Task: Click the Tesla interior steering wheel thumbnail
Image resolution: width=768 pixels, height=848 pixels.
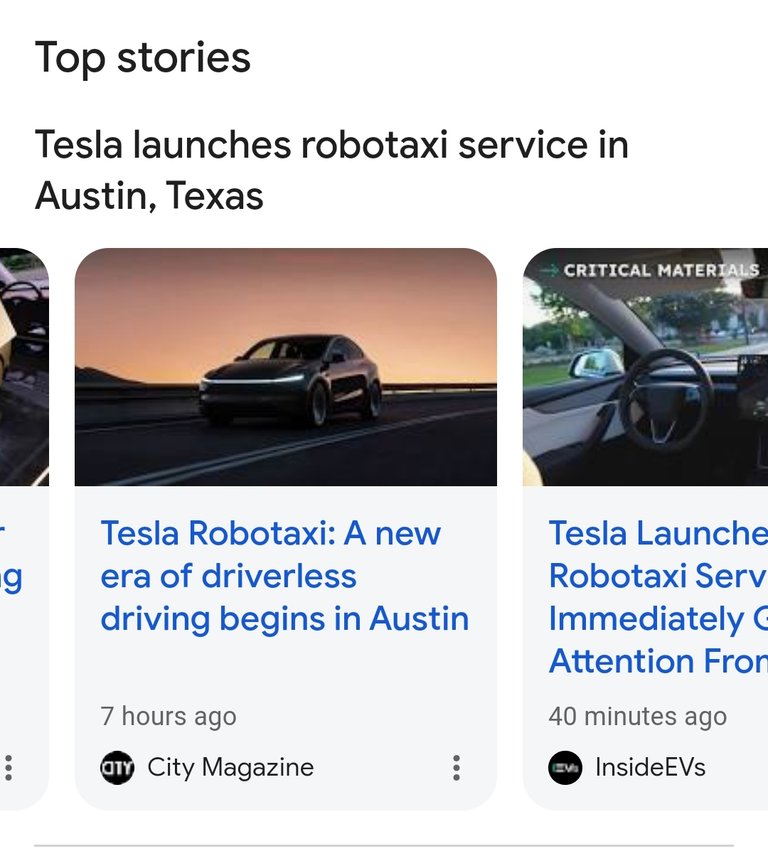Action: click(x=645, y=367)
